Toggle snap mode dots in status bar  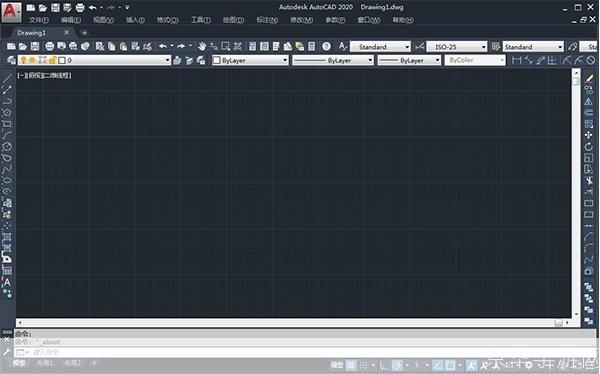364,365
